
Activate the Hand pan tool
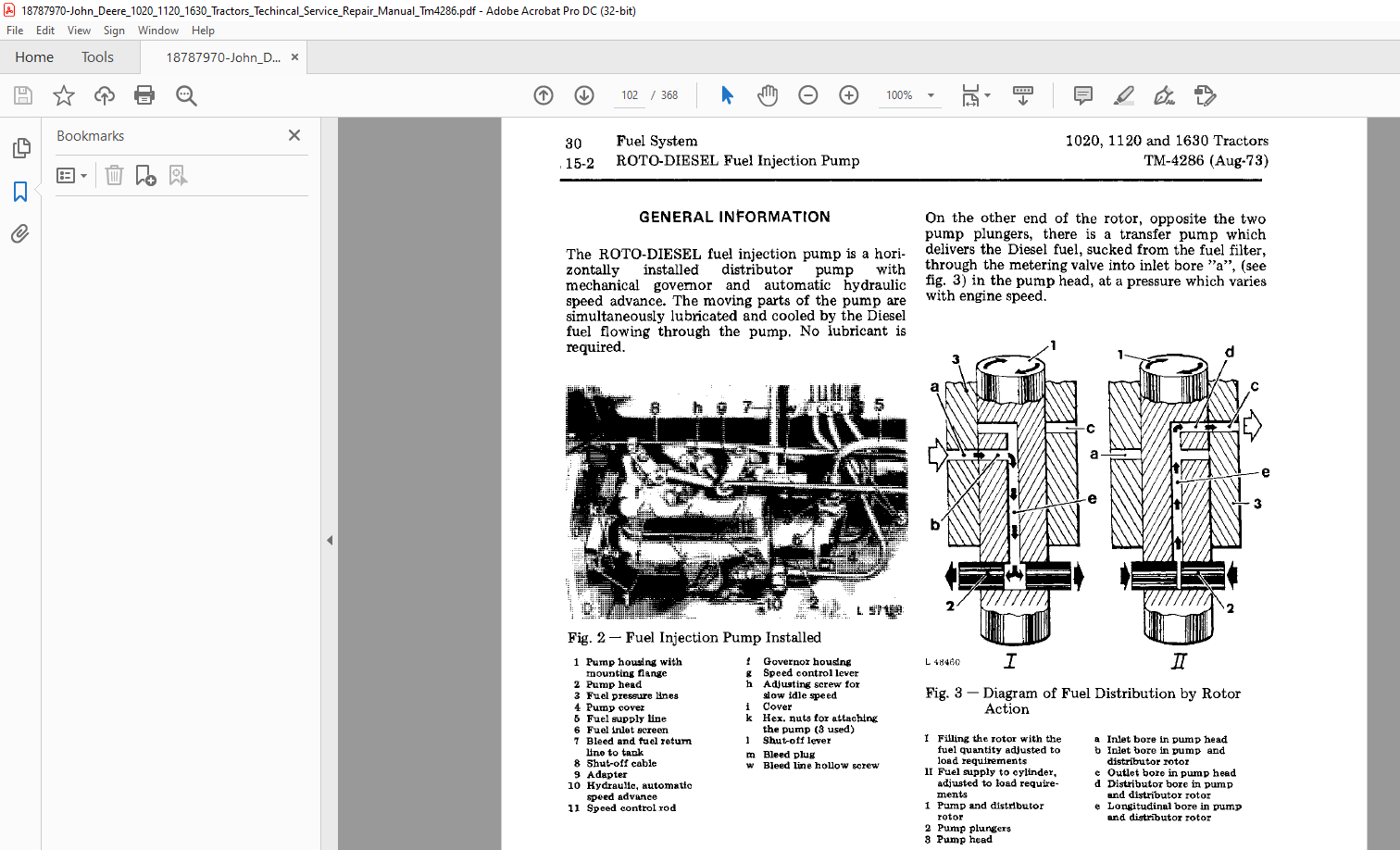pos(768,95)
